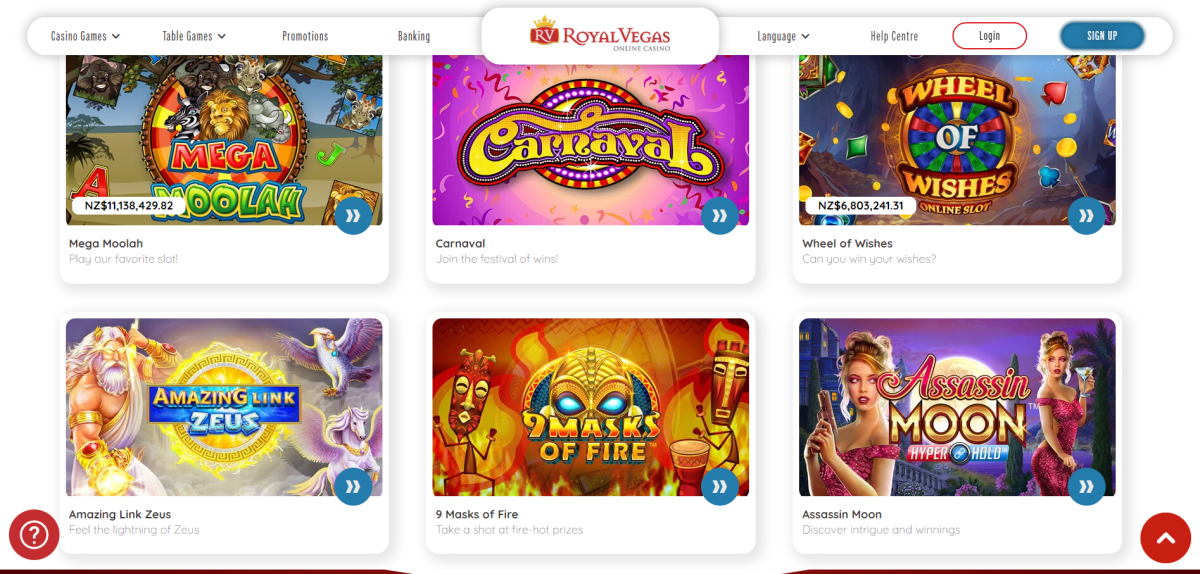Image resolution: width=1200 pixels, height=574 pixels.
Task: Click the play arrow icon on Wheel of Wishes
Action: pos(1086,215)
